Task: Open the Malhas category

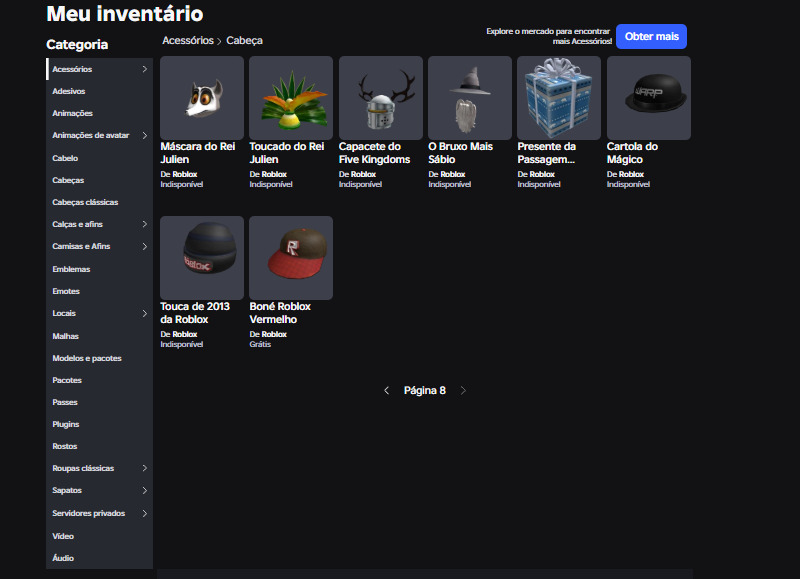Action: click(x=99, y=336)
